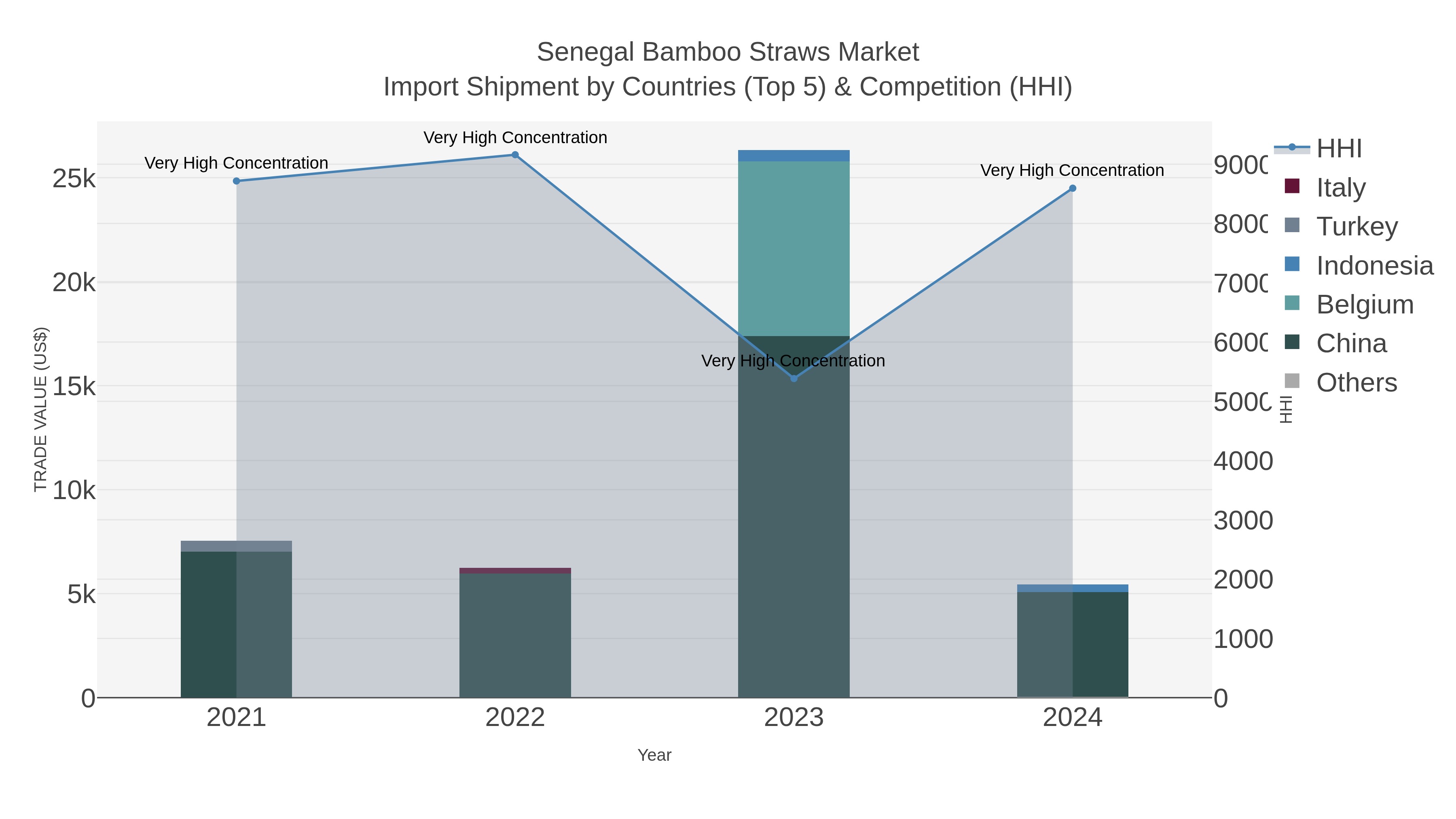Click 'Very High Concentration' label above 2024

[x=1072, y=170]
